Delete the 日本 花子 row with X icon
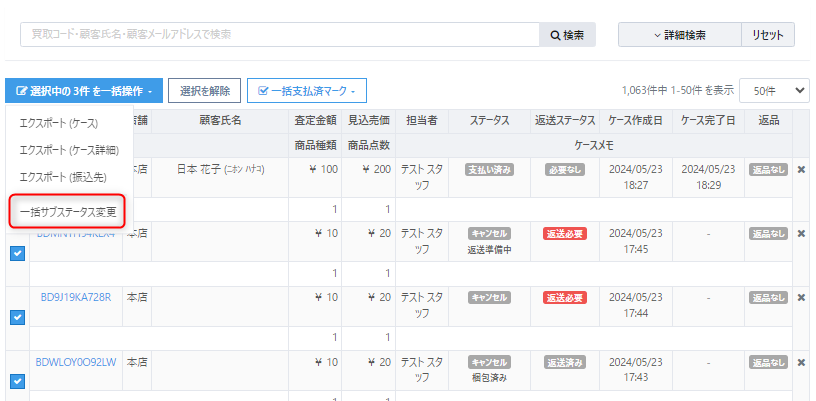Viewport: 816px width, 401px height. [800, 169]
